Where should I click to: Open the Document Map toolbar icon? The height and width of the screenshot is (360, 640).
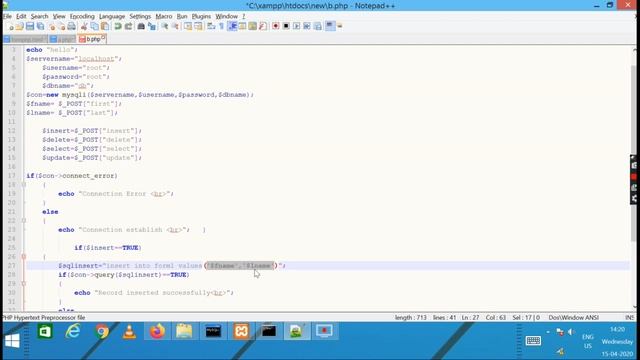[x=253, y=27]
